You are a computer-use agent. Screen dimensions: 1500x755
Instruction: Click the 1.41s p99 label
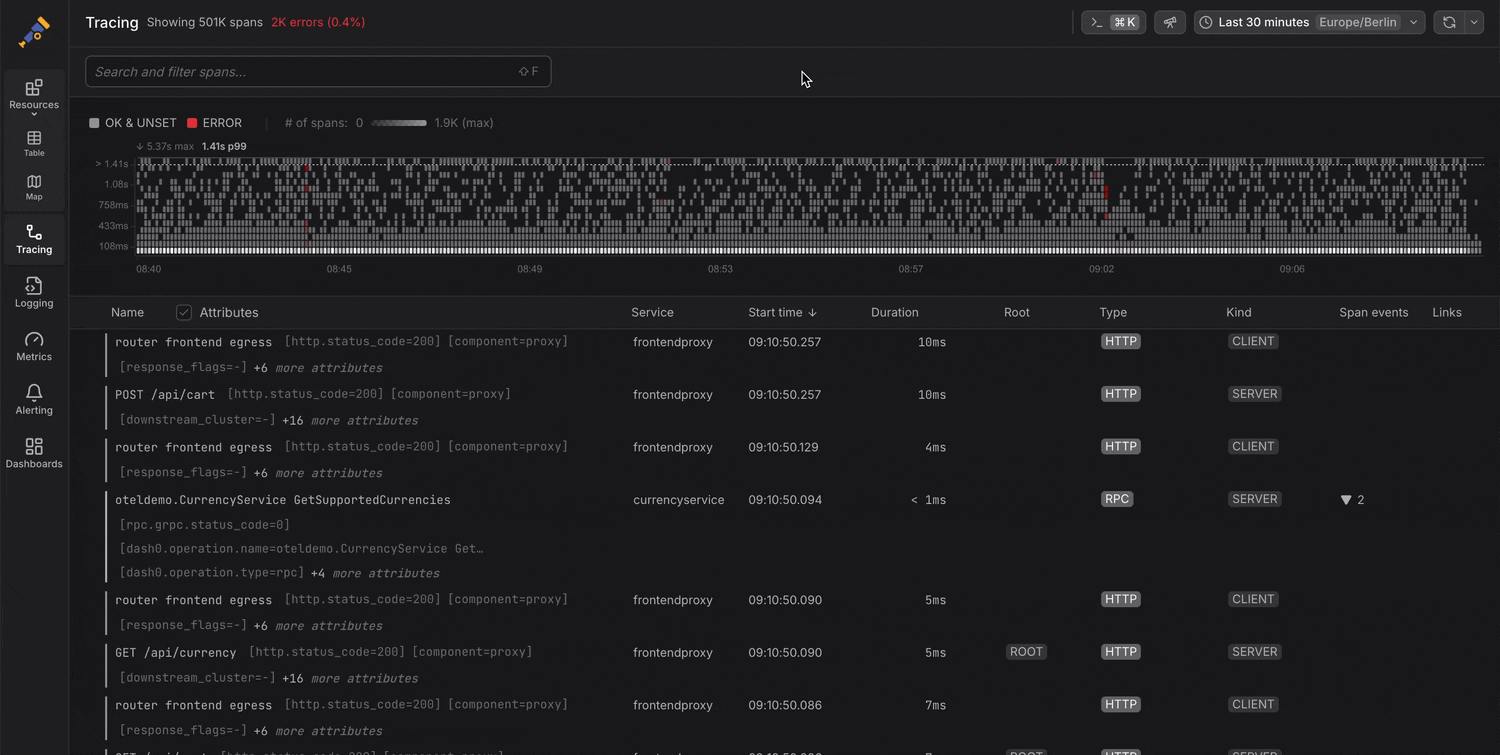[224, 146]
